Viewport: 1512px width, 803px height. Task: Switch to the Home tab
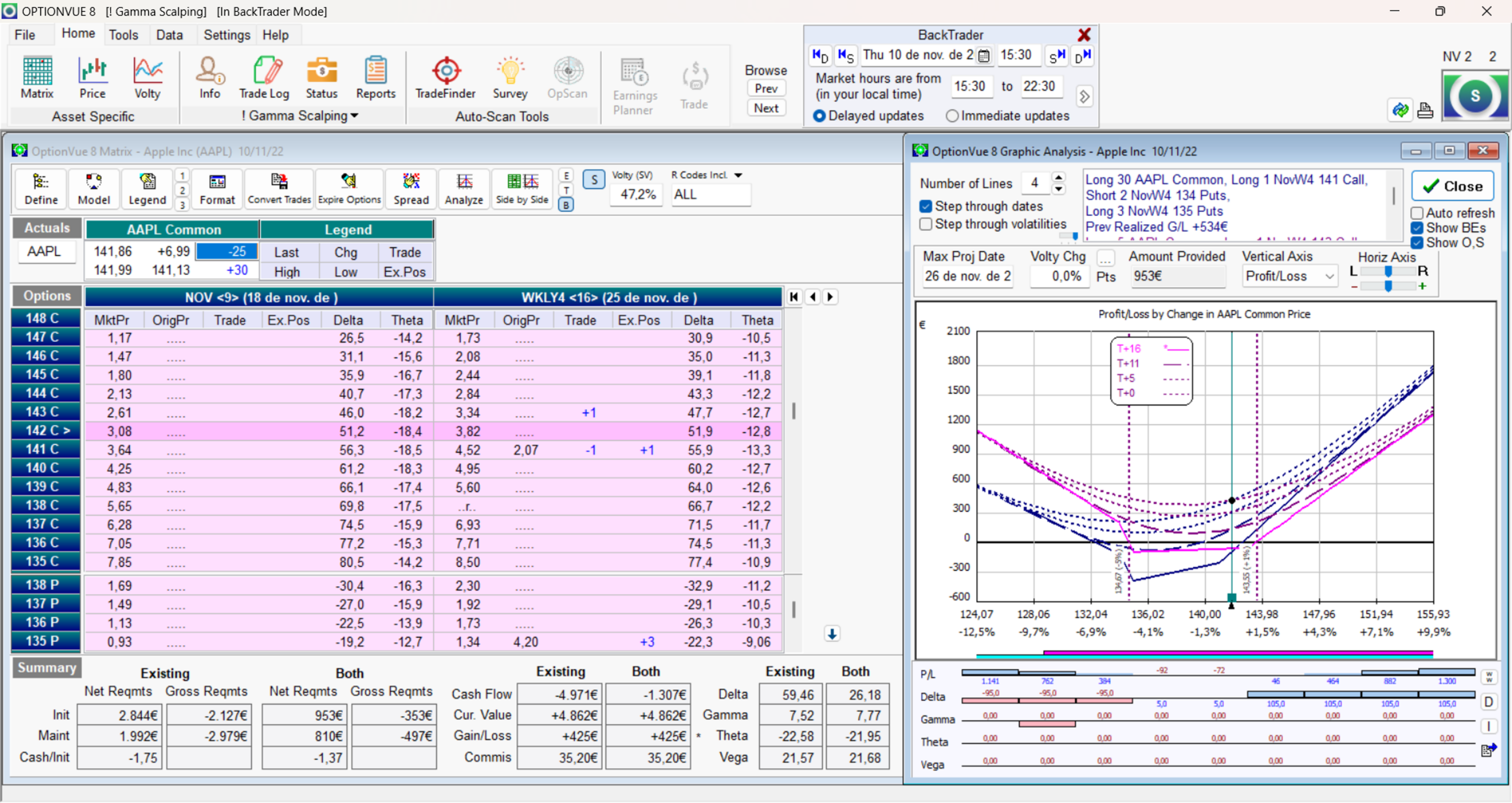pyautogui.click(x=78, y=33)
